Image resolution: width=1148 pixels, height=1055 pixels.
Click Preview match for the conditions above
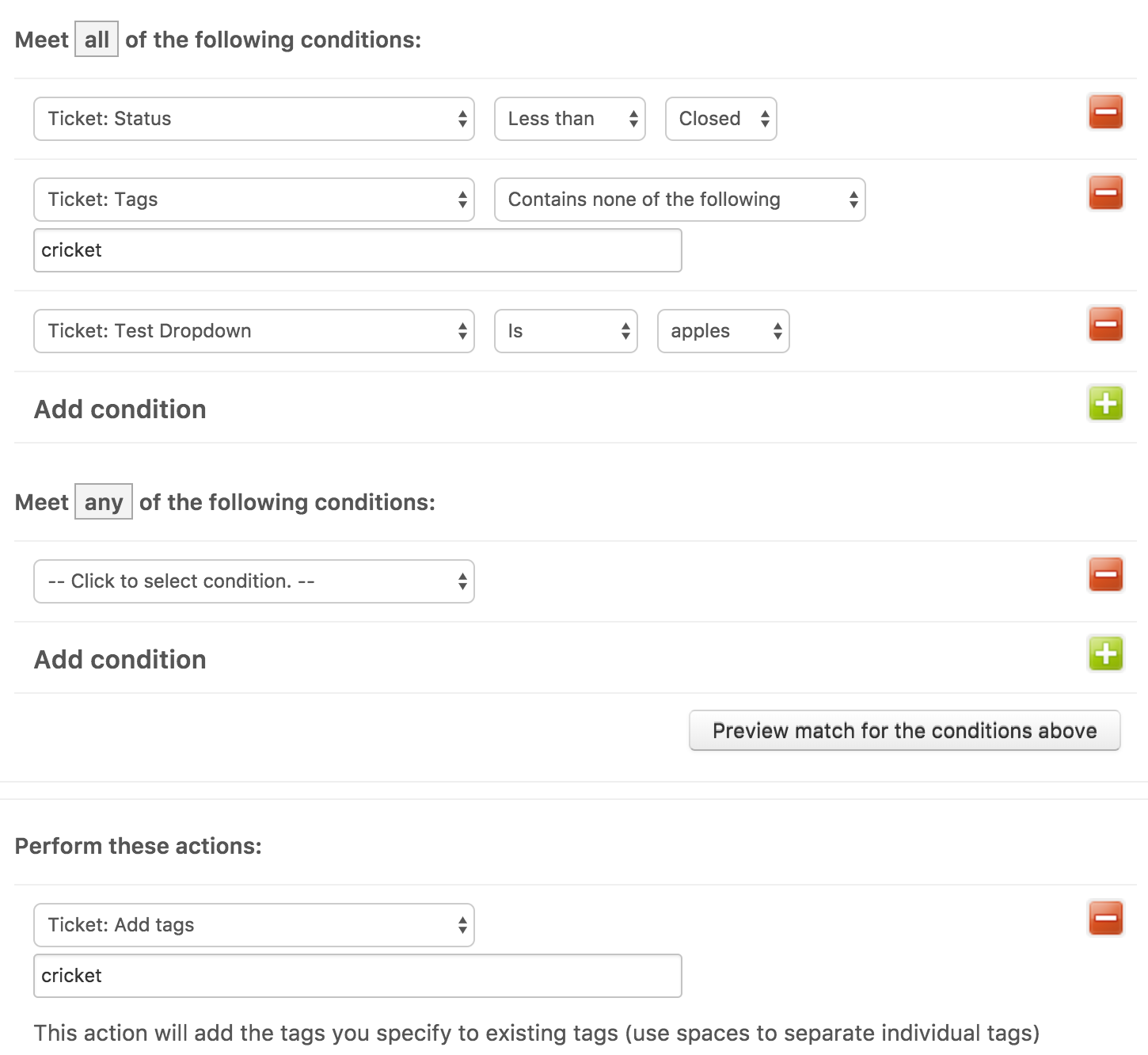(904, 730)
